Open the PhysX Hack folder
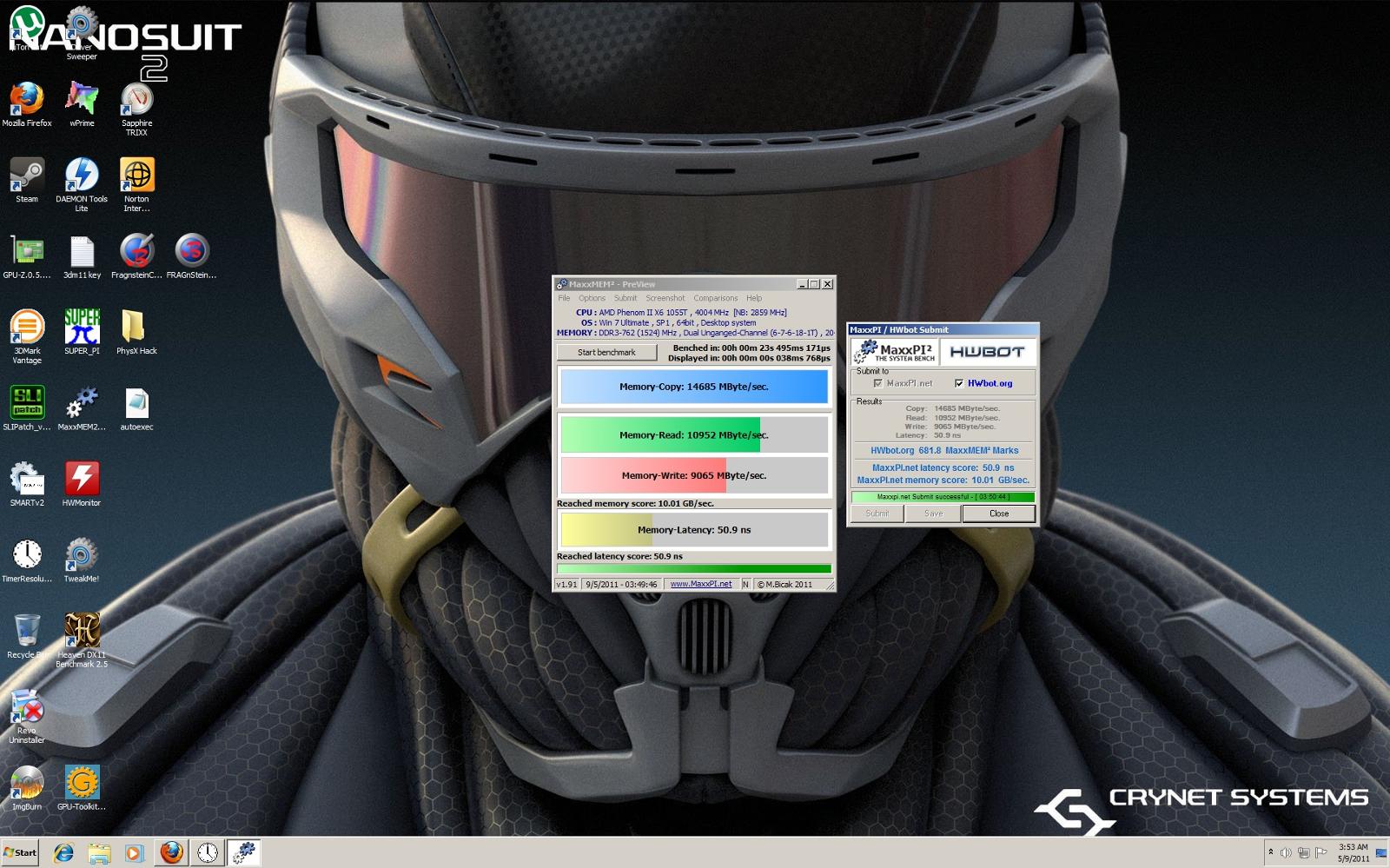The image size is (1390, 868). click(136, 332)
